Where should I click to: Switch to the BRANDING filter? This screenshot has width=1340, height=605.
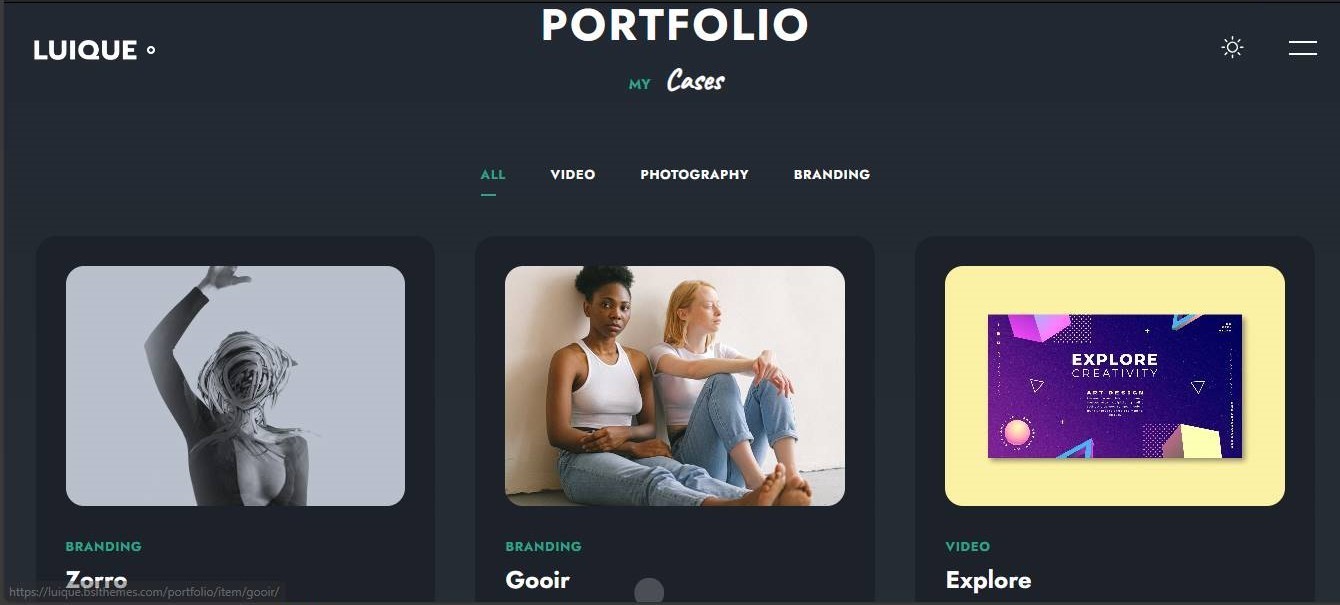(832, 174)
